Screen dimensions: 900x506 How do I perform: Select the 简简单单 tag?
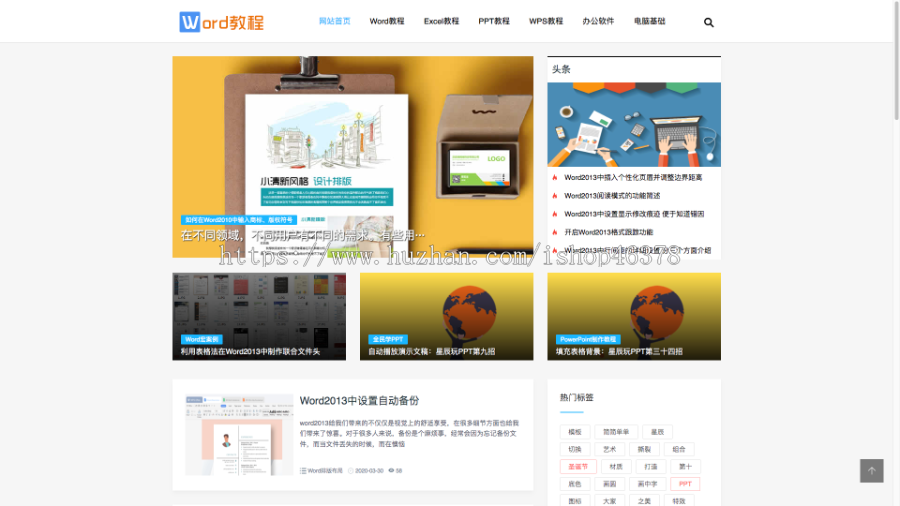616,432
